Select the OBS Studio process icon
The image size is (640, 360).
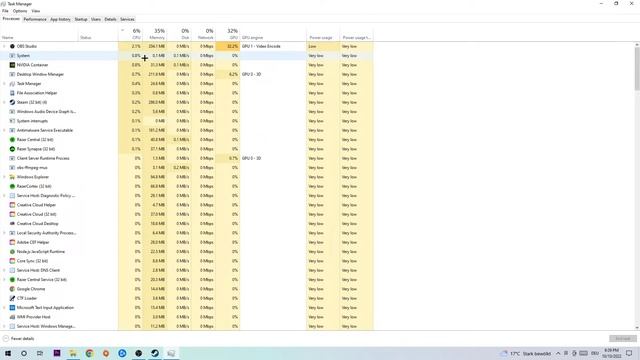12,47
